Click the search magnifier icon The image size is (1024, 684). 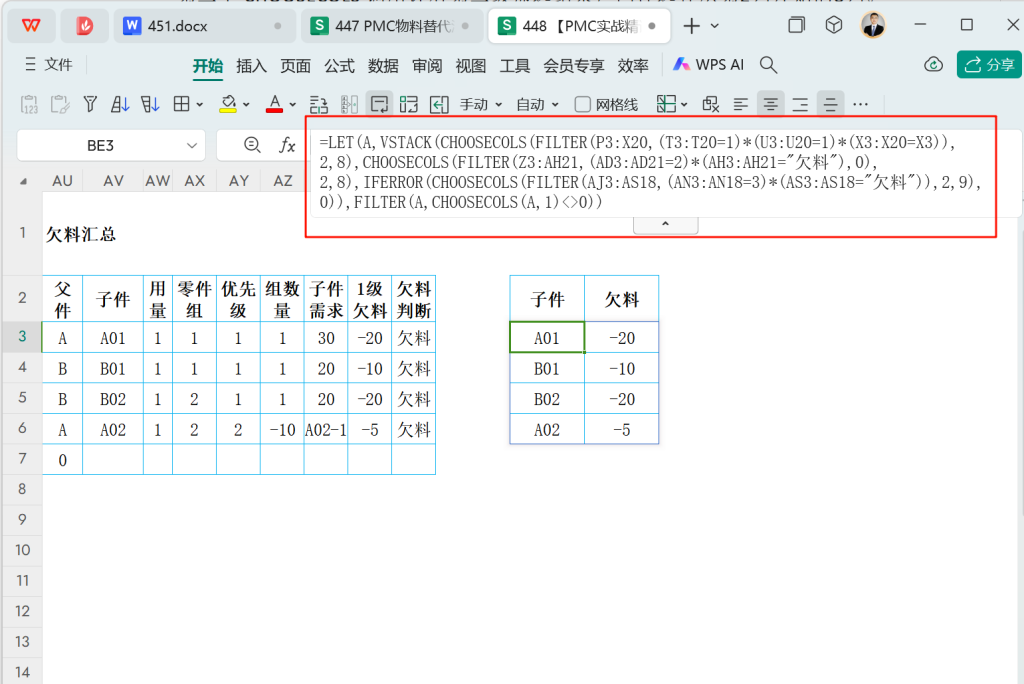(x=769, y=65)
